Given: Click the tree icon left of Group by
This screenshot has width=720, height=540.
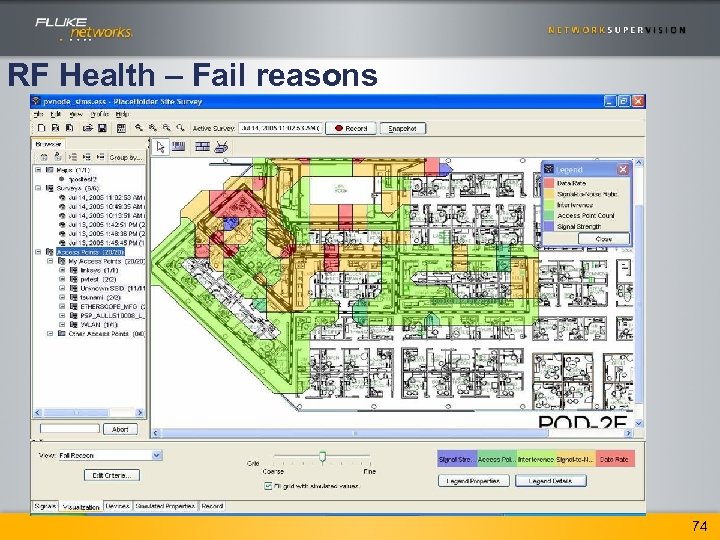Looking at the screenshot, I should point(101,157).
